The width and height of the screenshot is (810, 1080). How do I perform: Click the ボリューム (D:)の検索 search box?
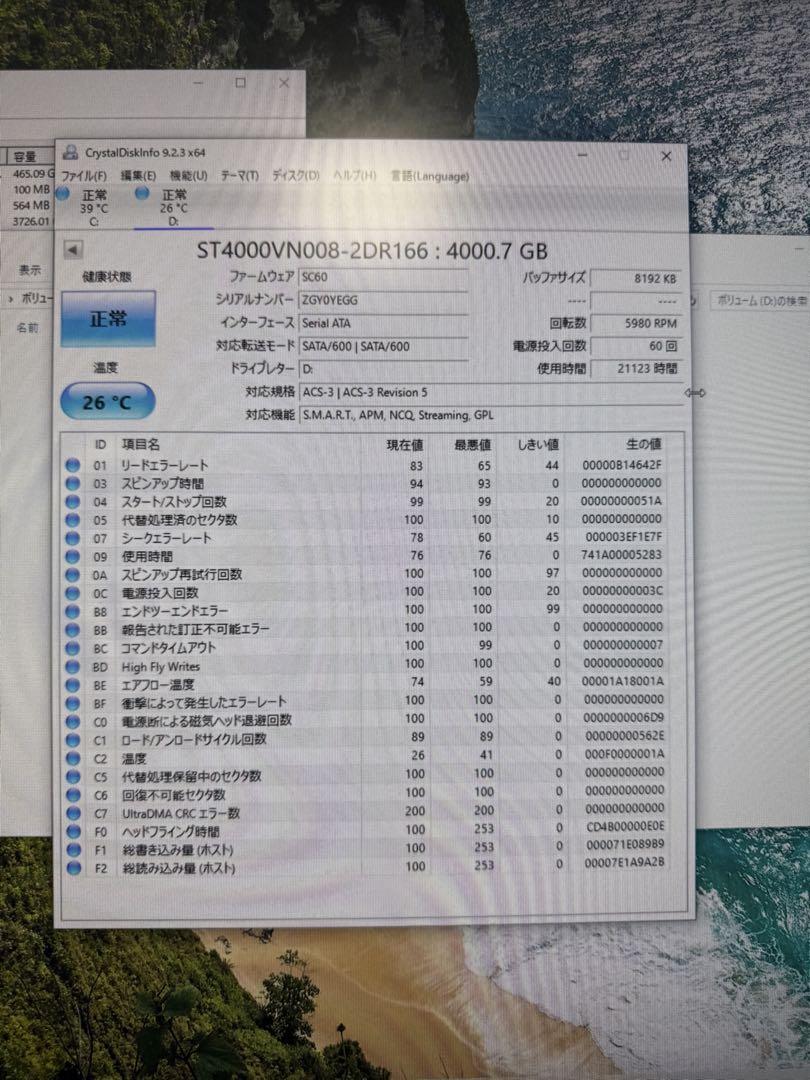(760, 300)
